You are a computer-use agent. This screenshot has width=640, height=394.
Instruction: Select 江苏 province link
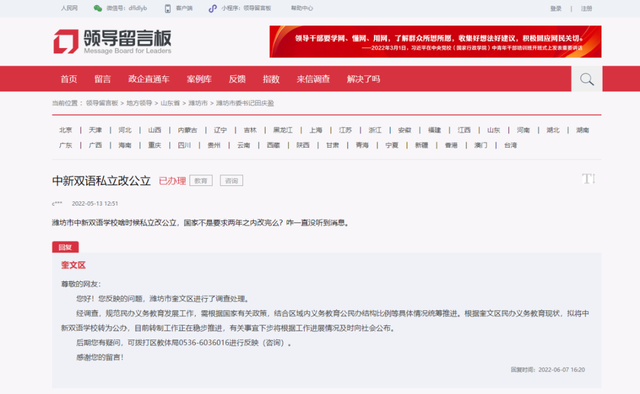[345, 130]
